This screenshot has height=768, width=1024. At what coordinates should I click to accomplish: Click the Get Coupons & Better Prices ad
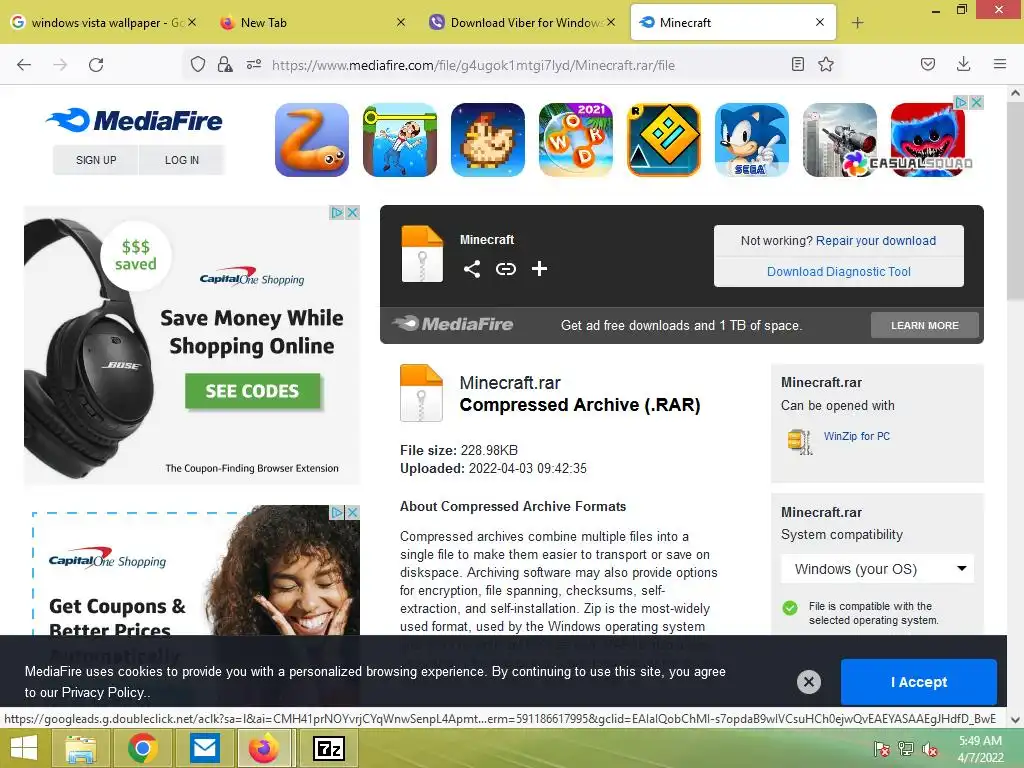(192, 570)
